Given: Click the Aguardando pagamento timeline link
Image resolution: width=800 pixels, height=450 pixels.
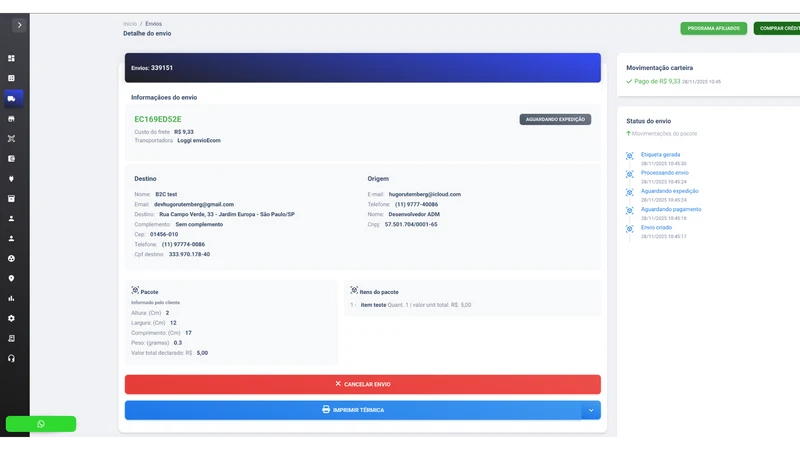Looking at the screenshot, I should click(671, 210).
